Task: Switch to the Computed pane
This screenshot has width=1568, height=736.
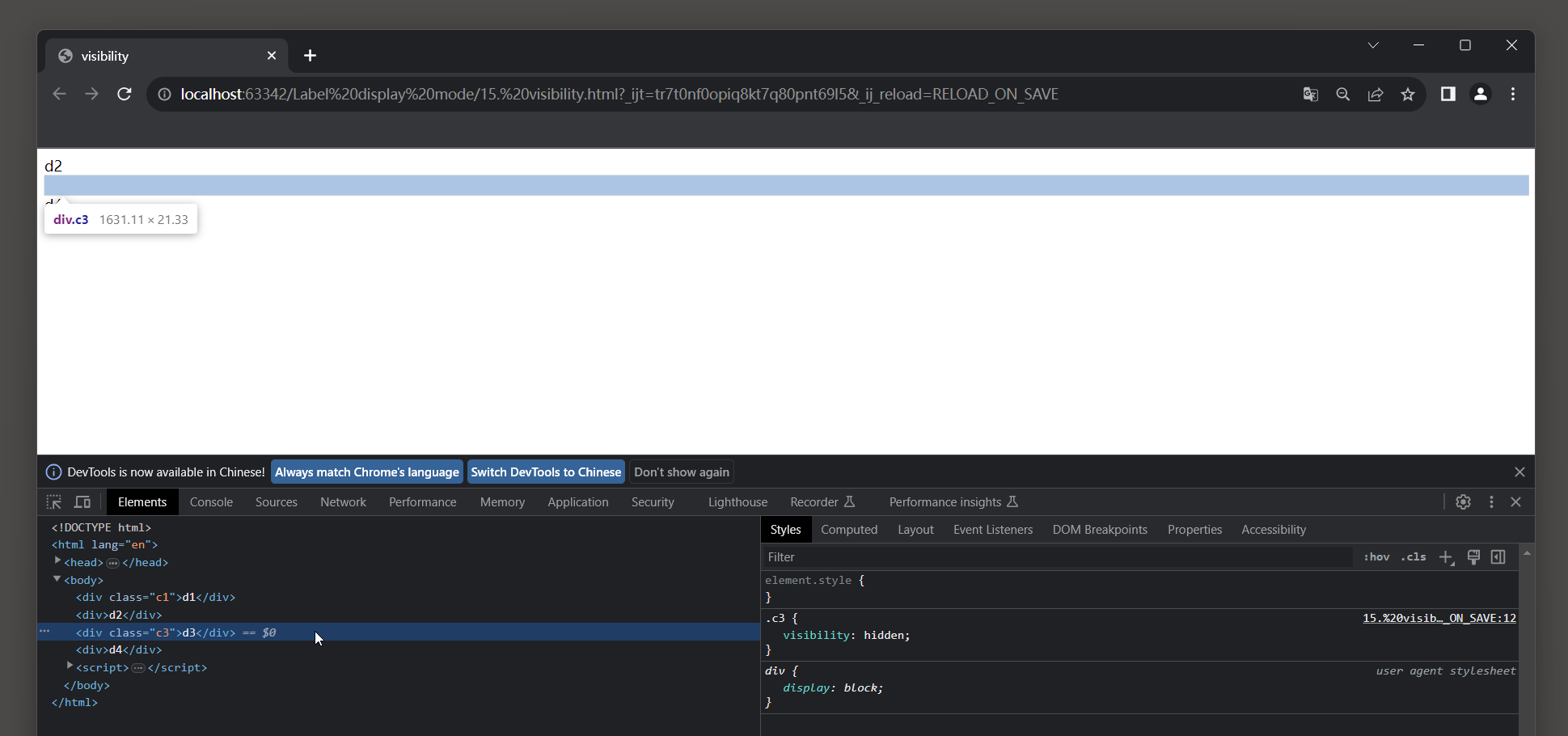Action: [849, 530]
